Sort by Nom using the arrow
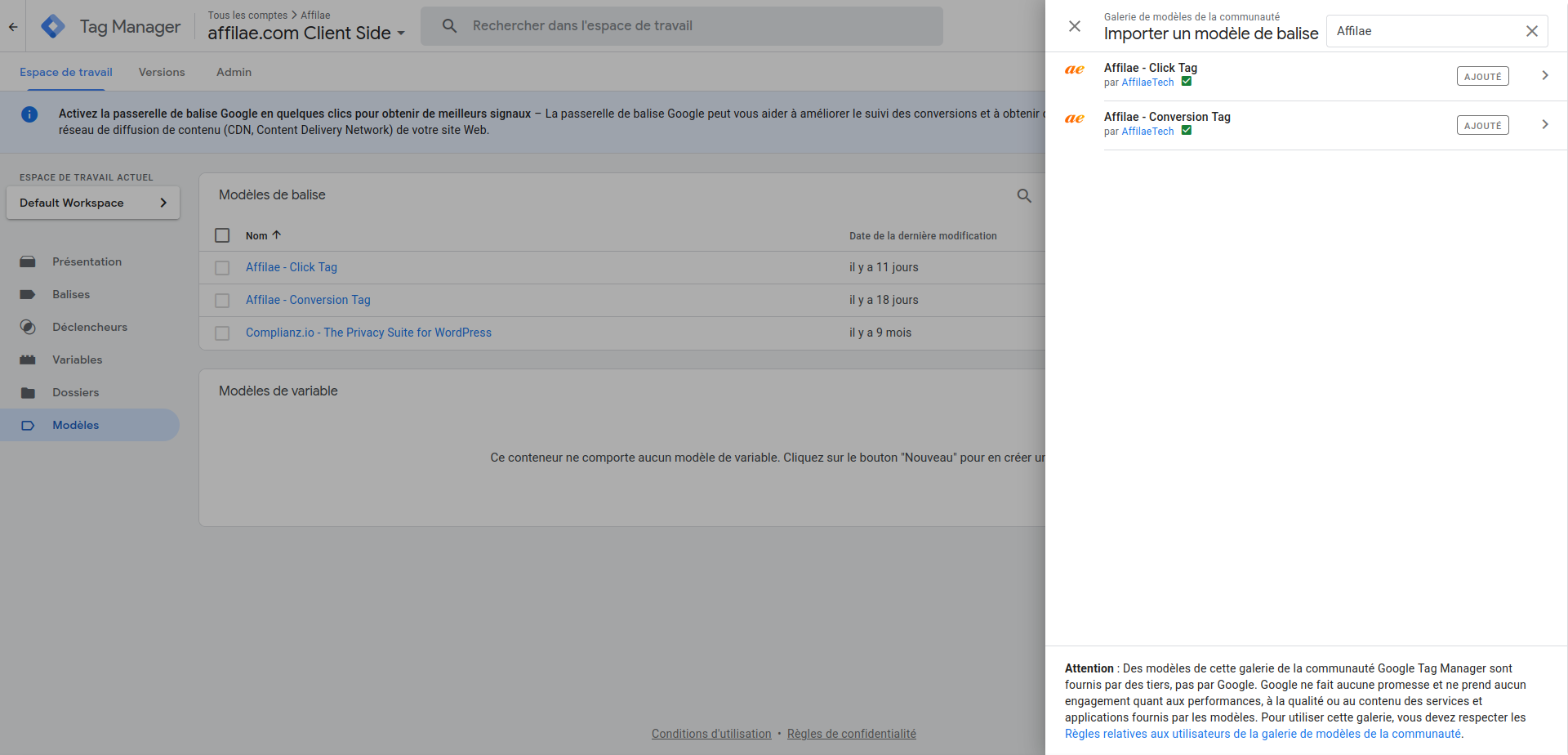Image resolution: width=1568 pixels, height=755 pixels. [x=277, y=235]
